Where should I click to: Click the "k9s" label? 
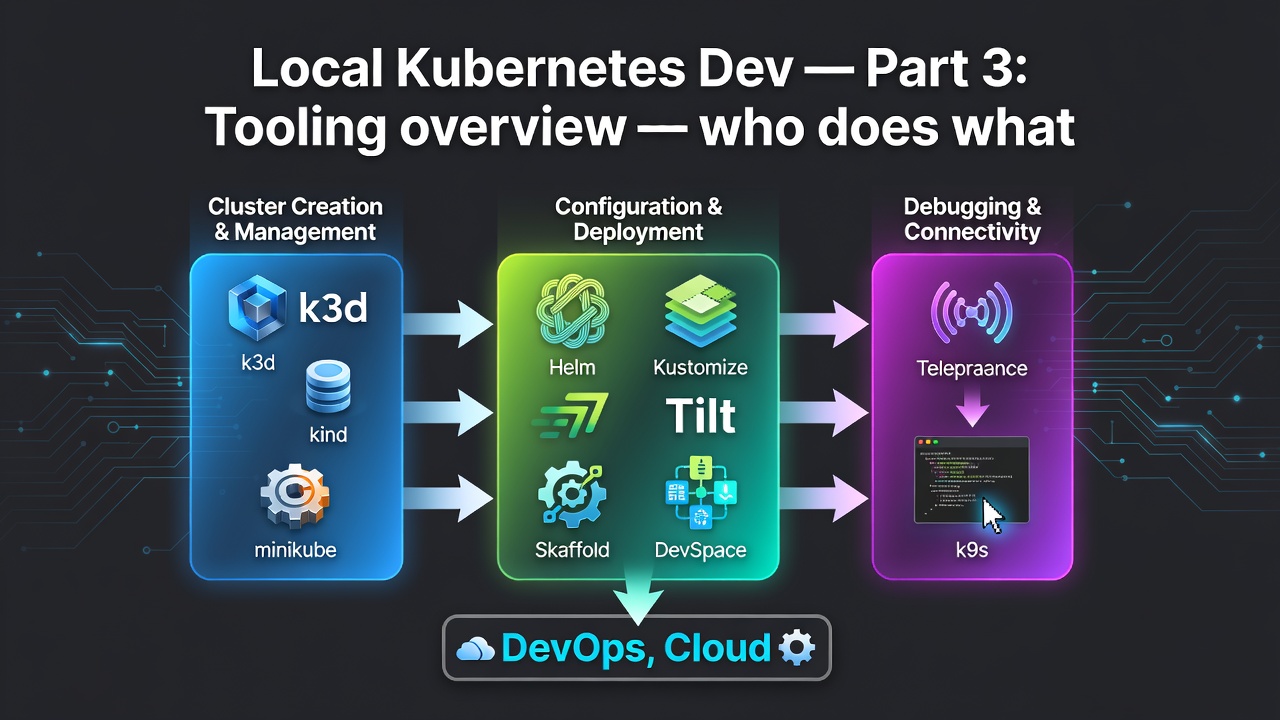tap(971, 549)
